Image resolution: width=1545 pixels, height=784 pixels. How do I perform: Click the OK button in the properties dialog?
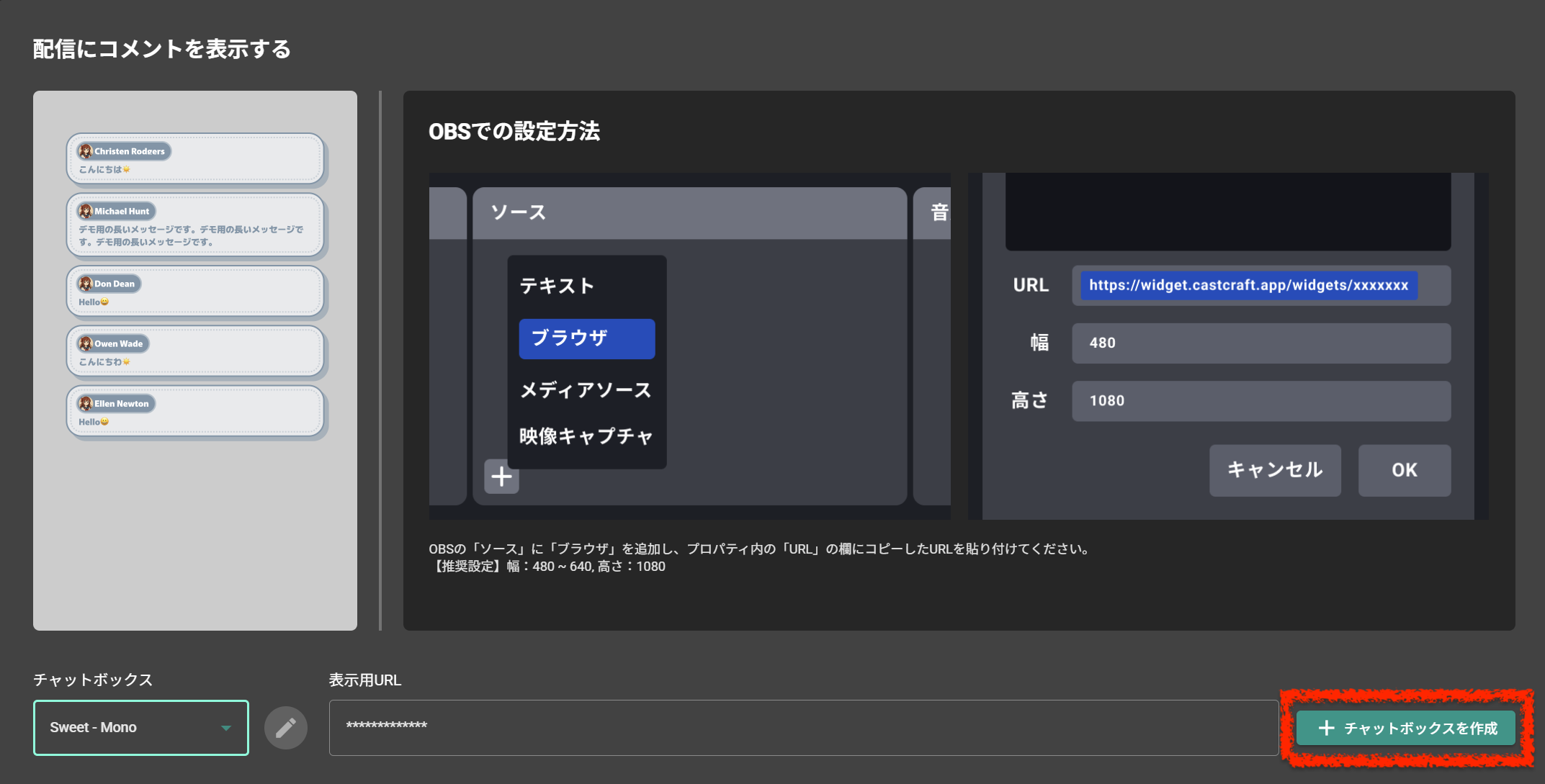(x=1403, y=470)
